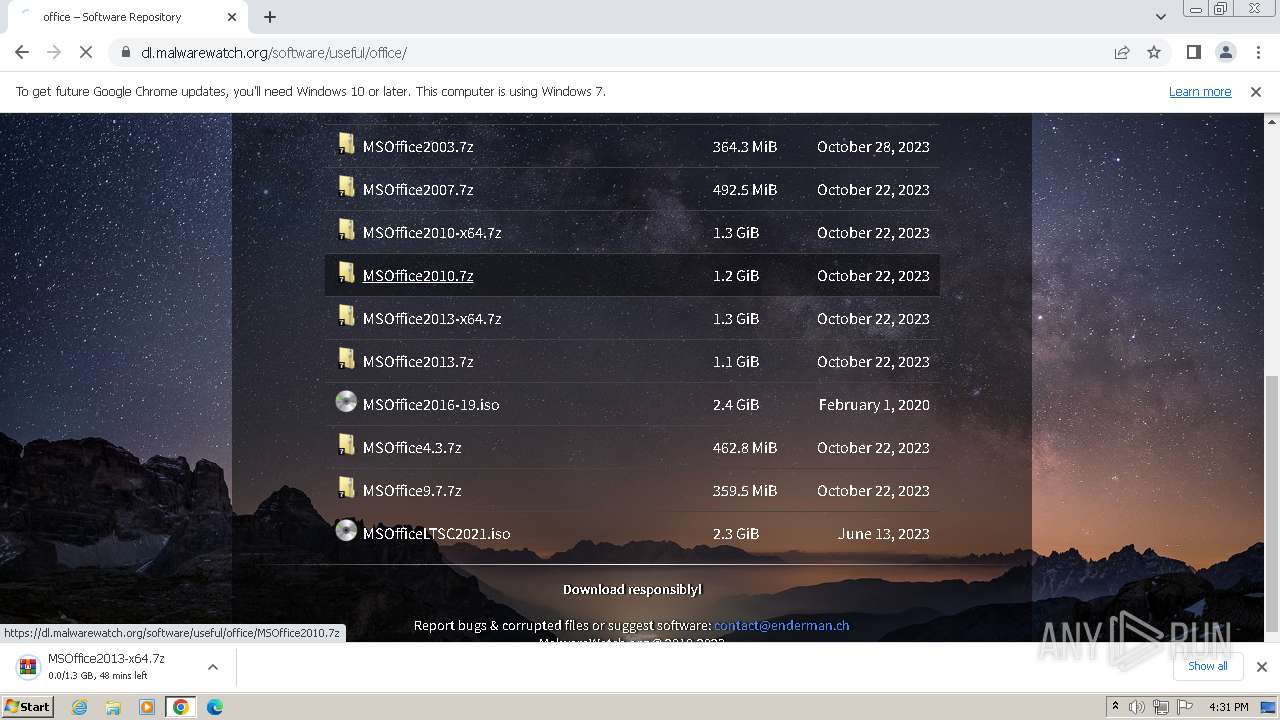The width and height of the screenshot is (1280, 720).
Task: Click the MSOffice9.7.7z archive icon
Action: tap(346, 488)
